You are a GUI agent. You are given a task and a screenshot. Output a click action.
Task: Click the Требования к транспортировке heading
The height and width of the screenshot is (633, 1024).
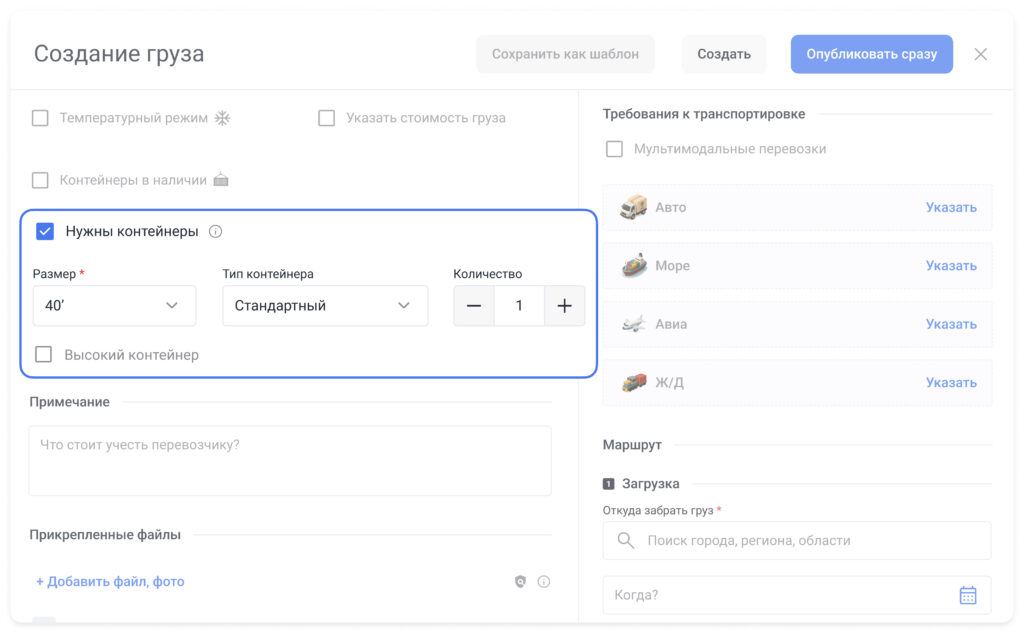click(703, 114)
